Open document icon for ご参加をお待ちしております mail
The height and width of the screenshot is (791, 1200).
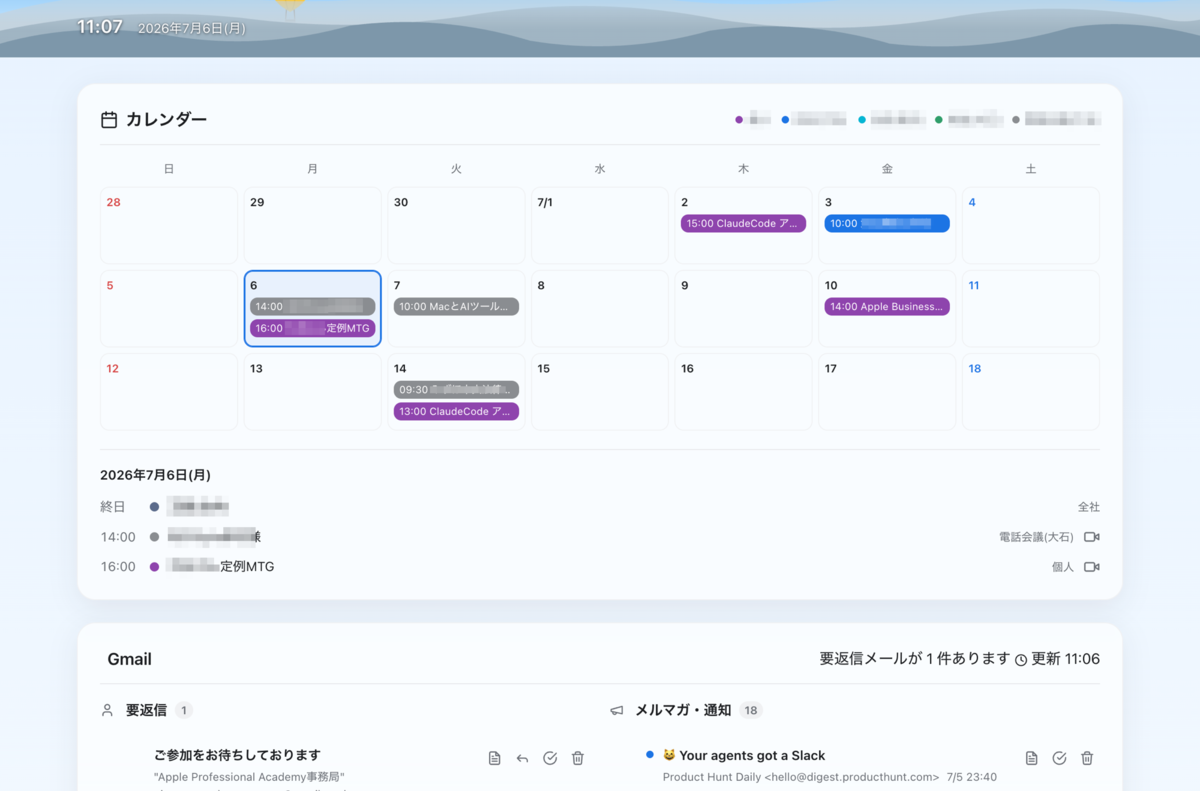click(x=494, y=759)
